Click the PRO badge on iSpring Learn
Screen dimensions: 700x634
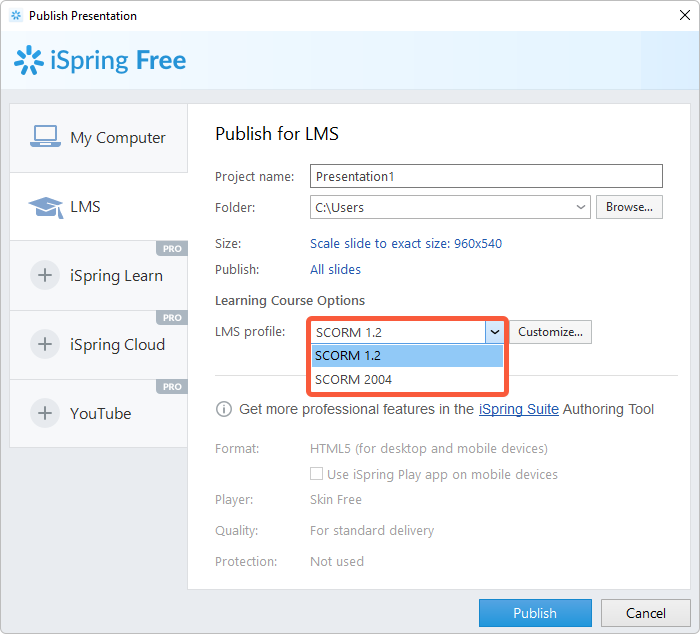172,249
